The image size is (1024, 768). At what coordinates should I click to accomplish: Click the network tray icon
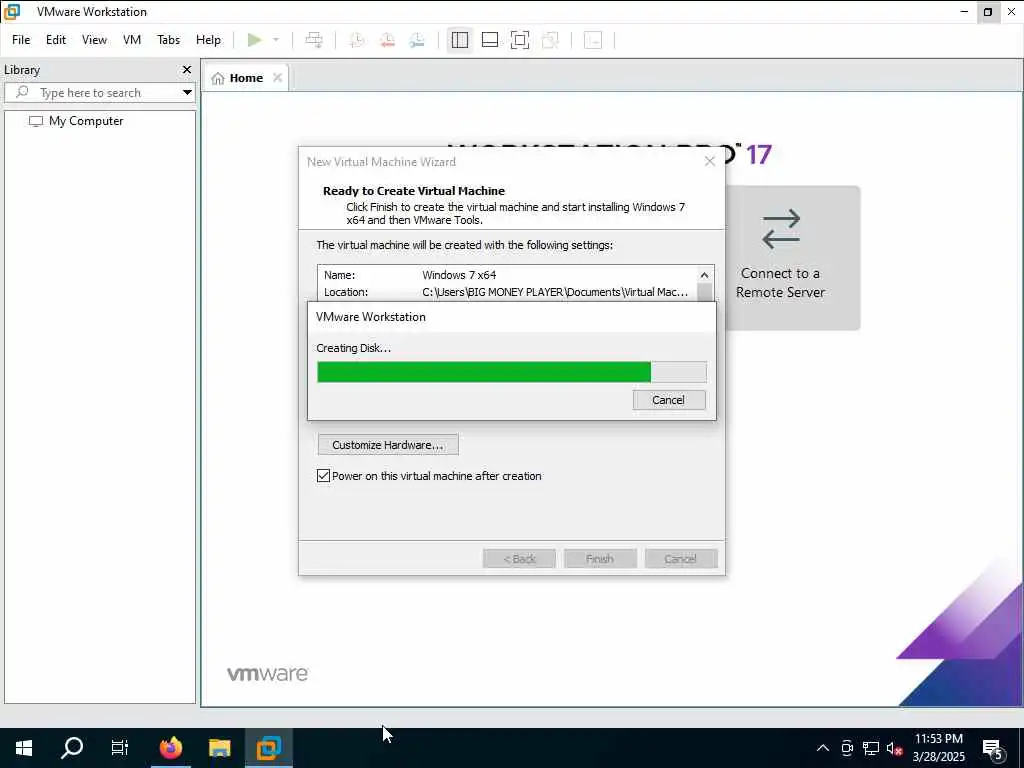(x=871, y=748)
